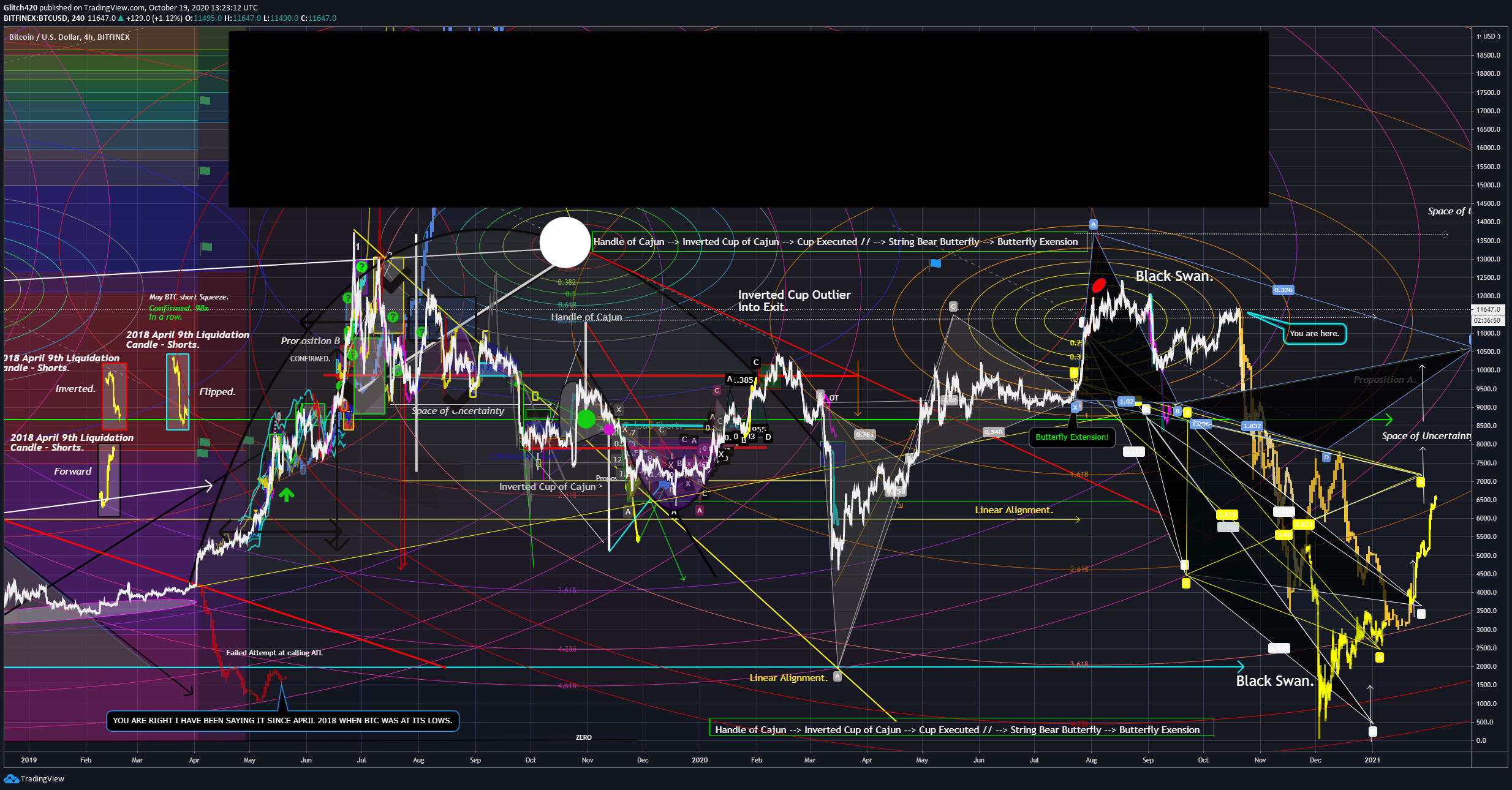Click the 0.0 price axis label
The image size is (1512, 790).
pos(1481,740)
